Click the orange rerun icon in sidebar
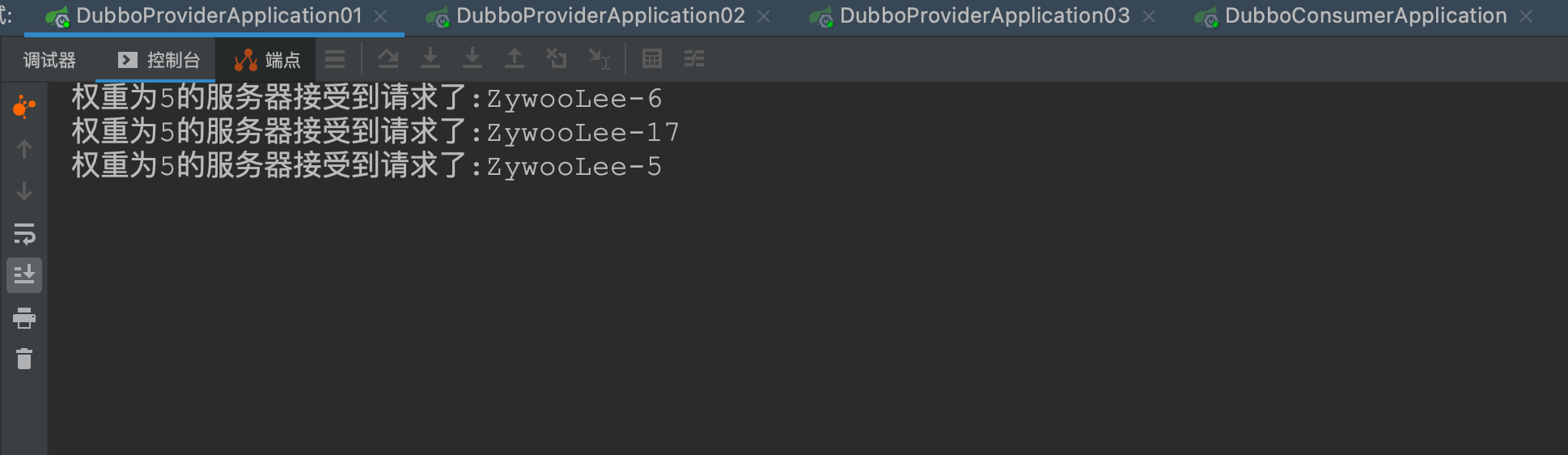This screenshot has height=455, width=1568. [x=24, y=107]
